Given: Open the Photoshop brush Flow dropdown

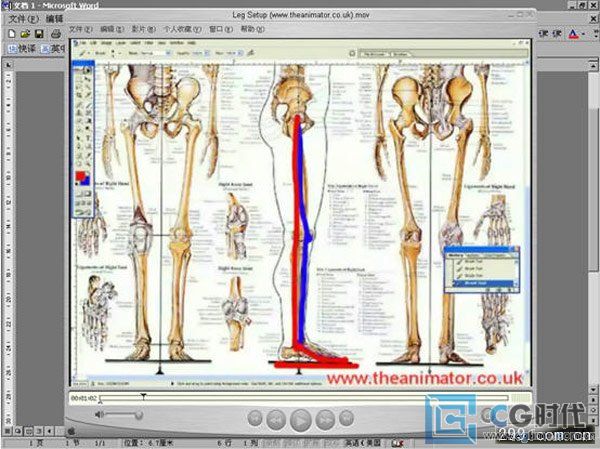Looking at the screenshot, I should click(240, 53).
